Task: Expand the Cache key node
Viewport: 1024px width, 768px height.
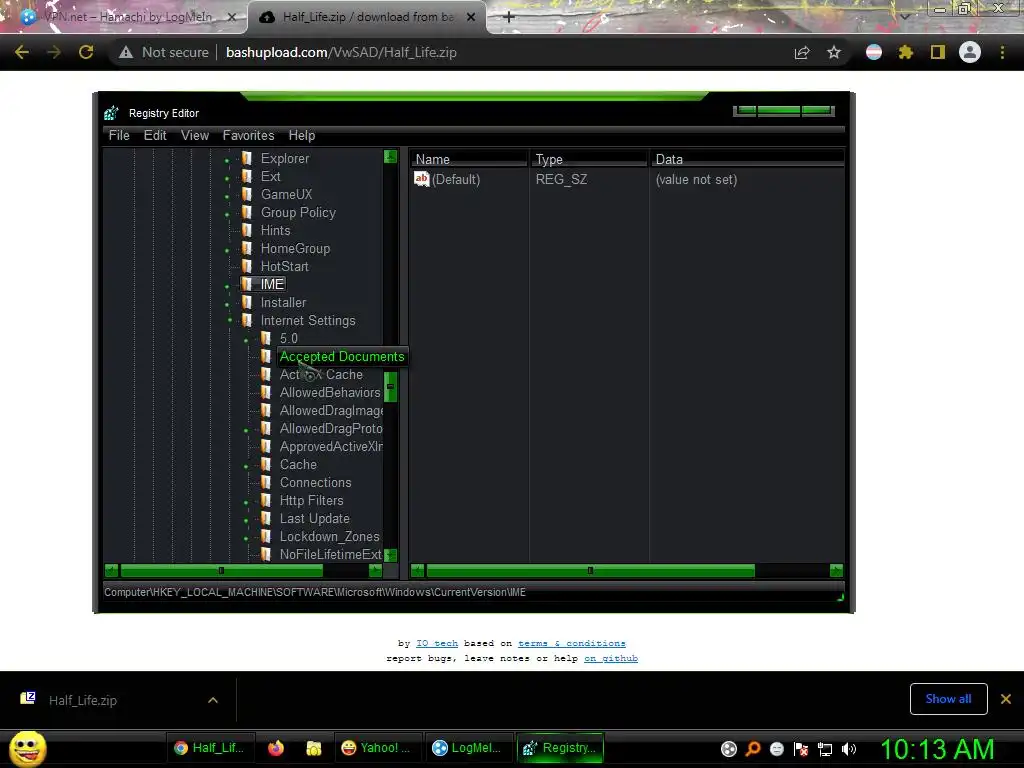Action: tap(246, 466)
